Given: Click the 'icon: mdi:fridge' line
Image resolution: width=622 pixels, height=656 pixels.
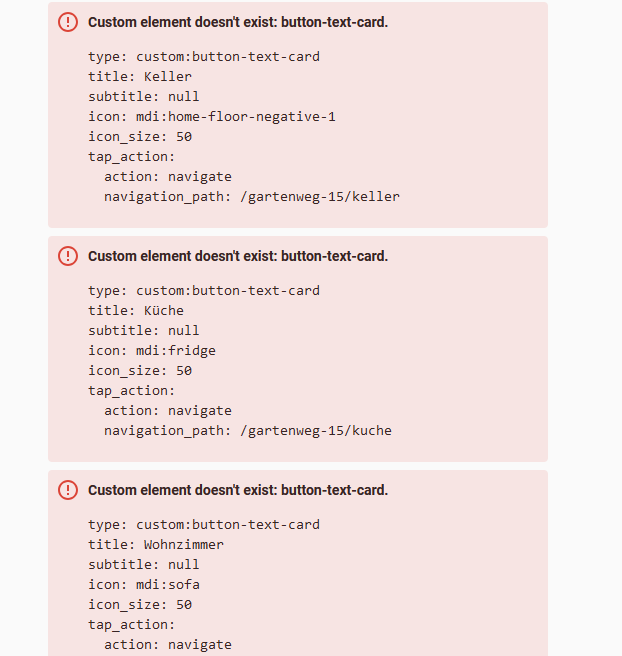Looking at the screenshot, I should coord(152,350).
